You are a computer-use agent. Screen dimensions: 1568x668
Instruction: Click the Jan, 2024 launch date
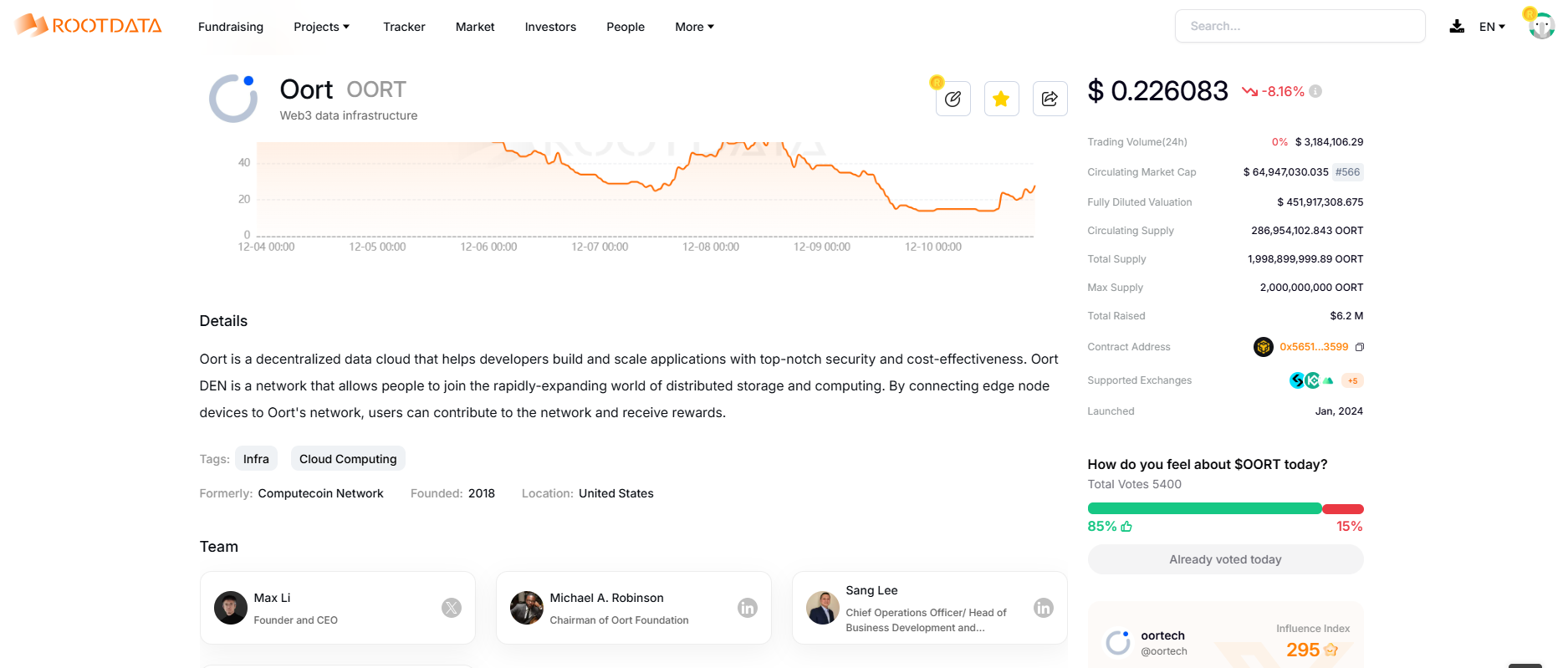click(1339, 411)
